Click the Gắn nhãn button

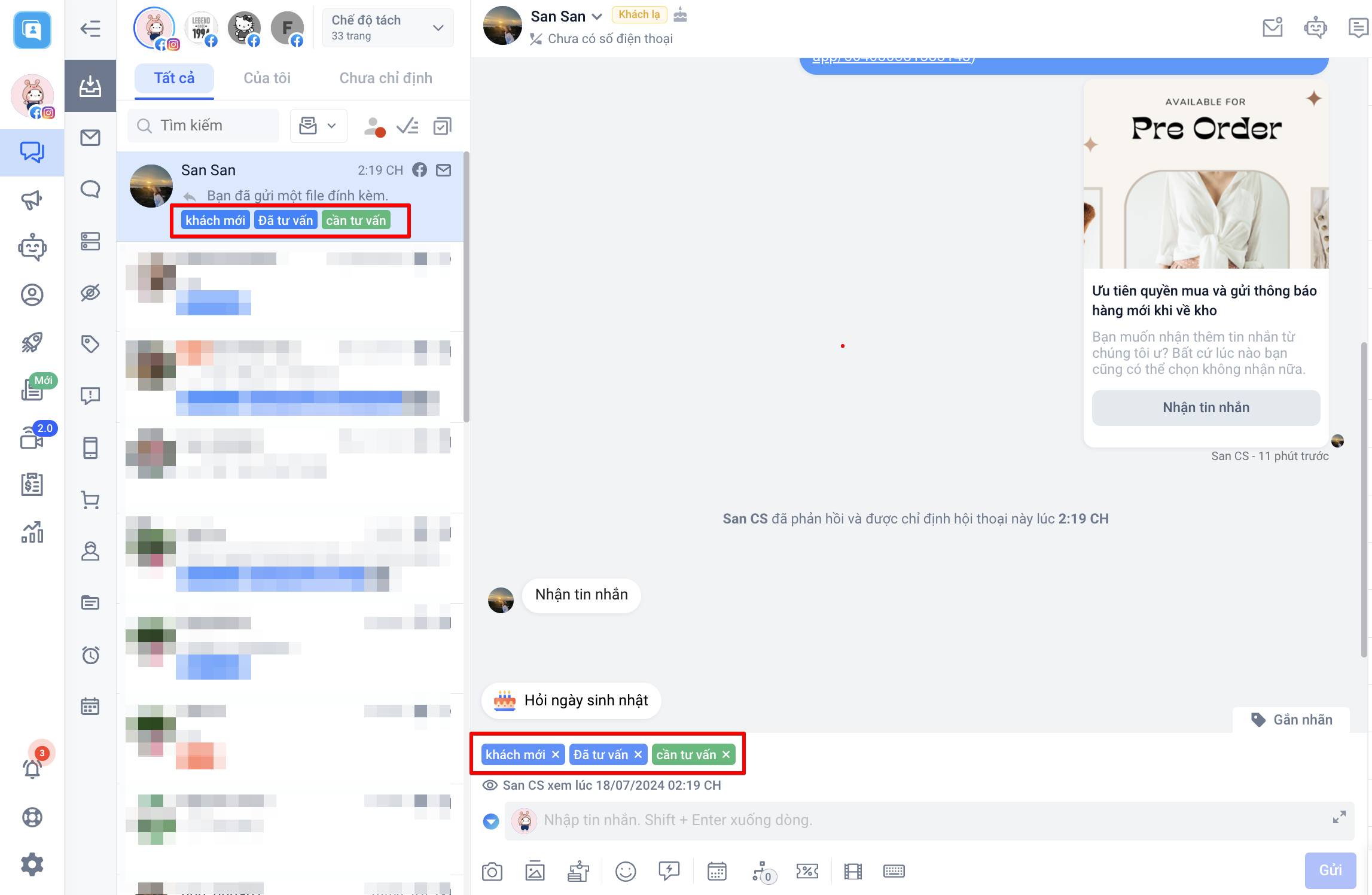1292,720
